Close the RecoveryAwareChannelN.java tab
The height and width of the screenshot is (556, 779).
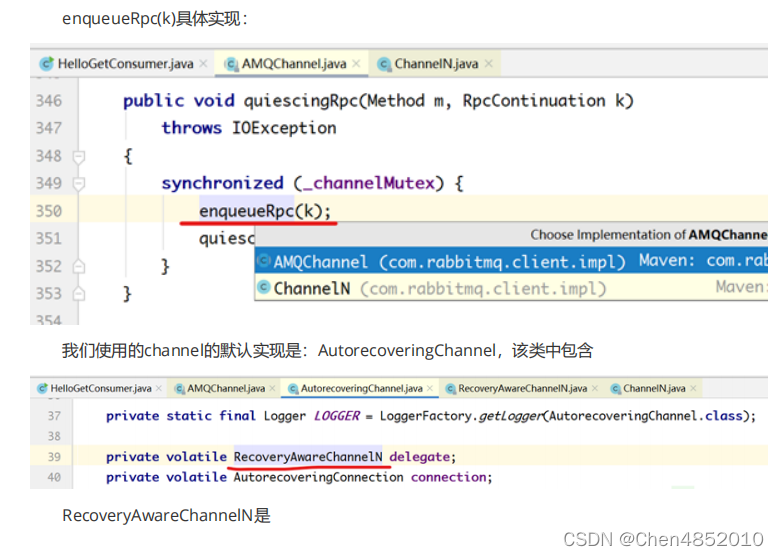pos(595,388)
